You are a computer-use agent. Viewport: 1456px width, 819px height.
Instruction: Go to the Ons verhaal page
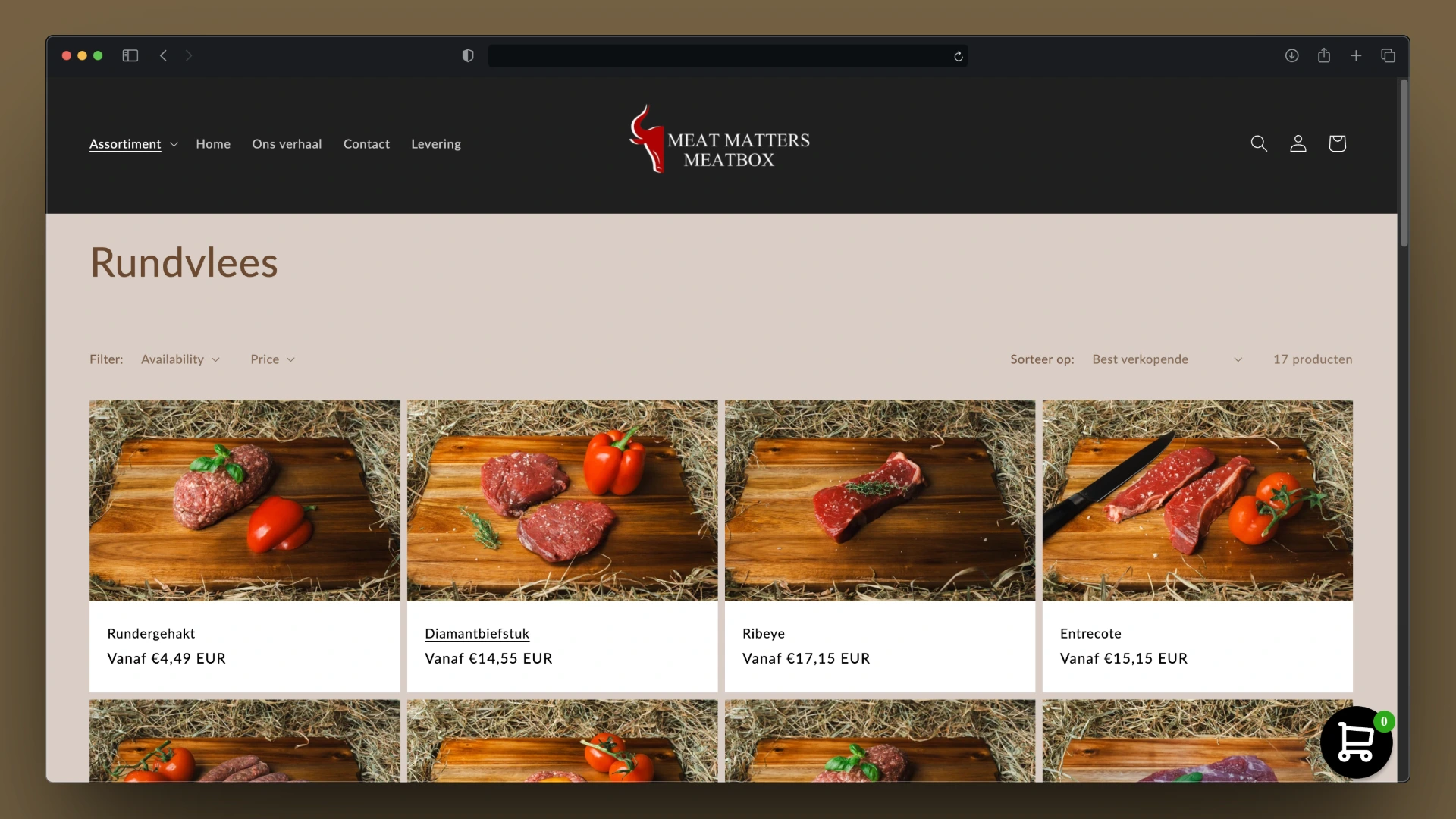[x=287, y=144]
